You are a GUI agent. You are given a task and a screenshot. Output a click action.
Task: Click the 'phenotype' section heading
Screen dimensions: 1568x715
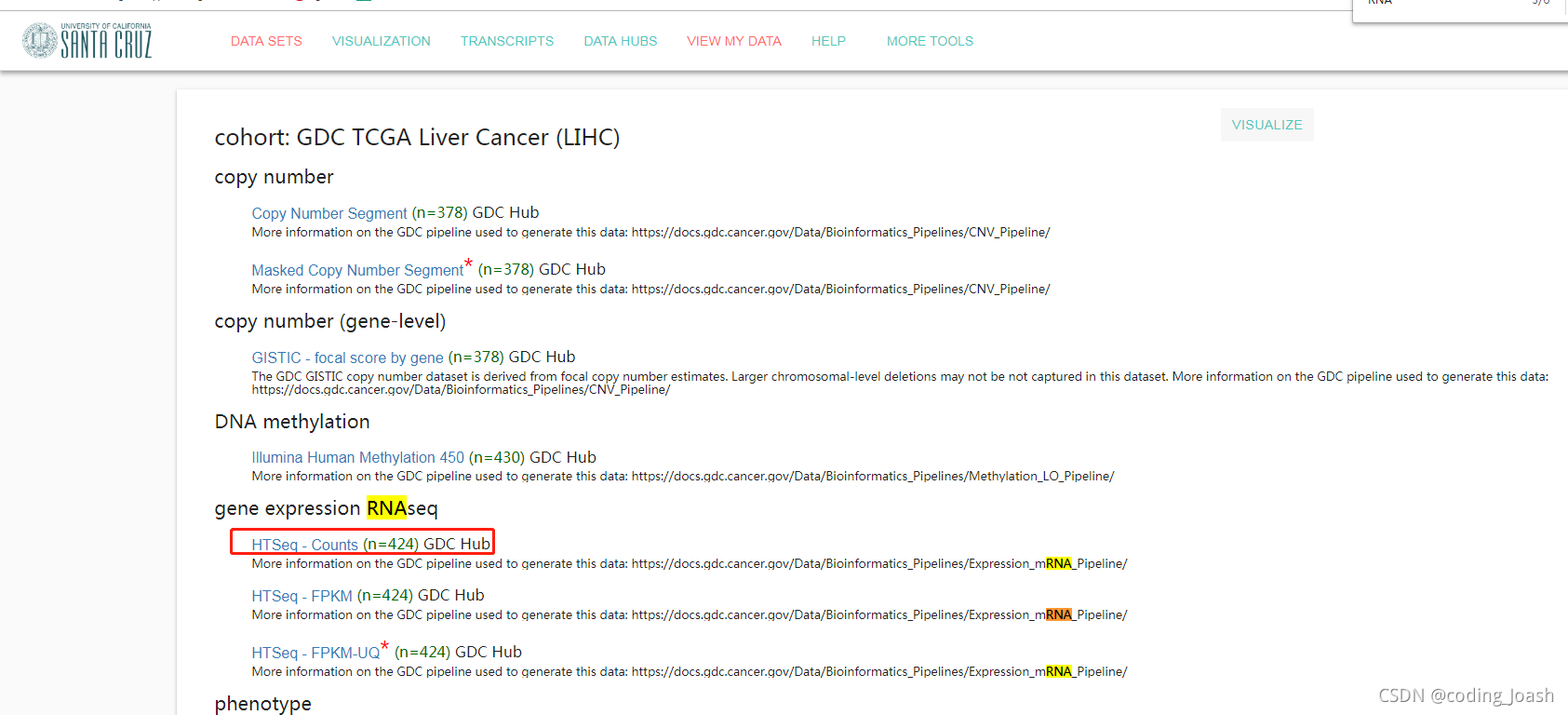coord(262,704)
